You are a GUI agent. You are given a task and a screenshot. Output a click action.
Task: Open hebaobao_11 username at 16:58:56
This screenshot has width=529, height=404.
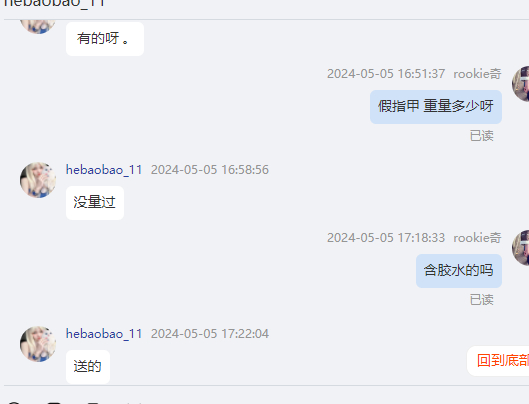coord(104,170)
